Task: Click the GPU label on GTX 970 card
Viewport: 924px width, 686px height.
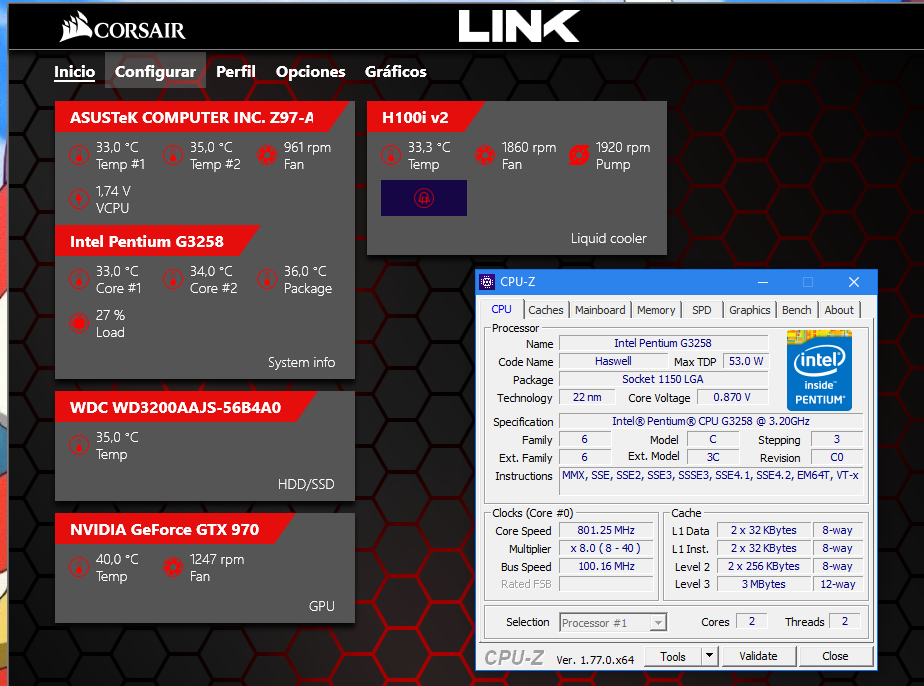Action: 322,606
